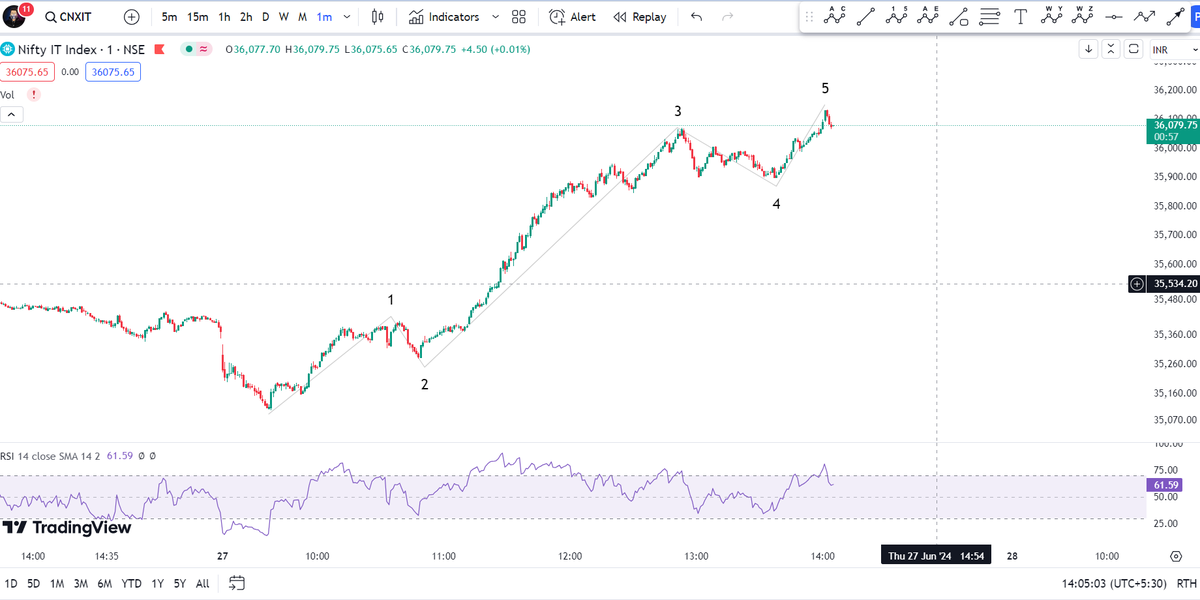Set date range to 5D
1200x600 pixels.
point(34,583)
